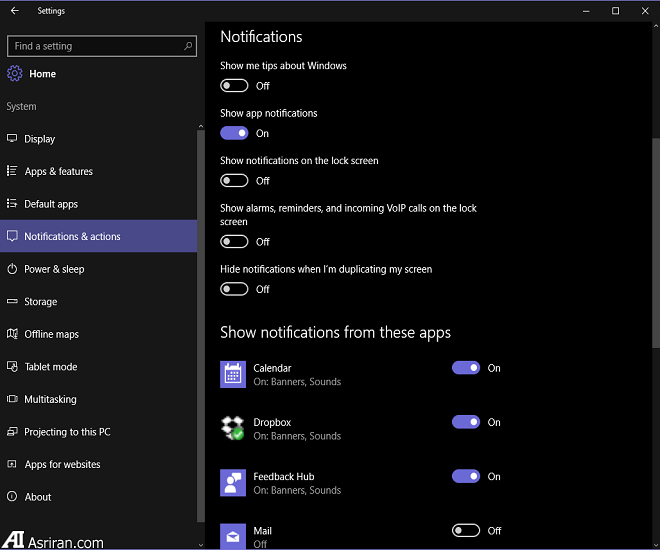Open Display settings page

(40, 139)
